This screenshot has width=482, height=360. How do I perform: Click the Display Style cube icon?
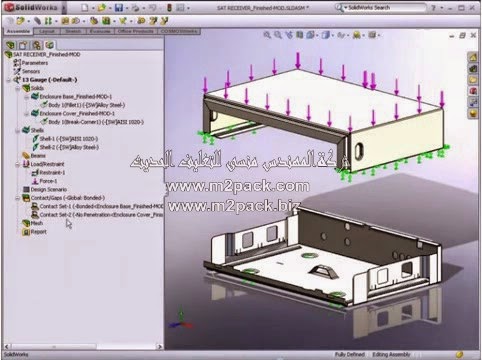tap(326, 35)
